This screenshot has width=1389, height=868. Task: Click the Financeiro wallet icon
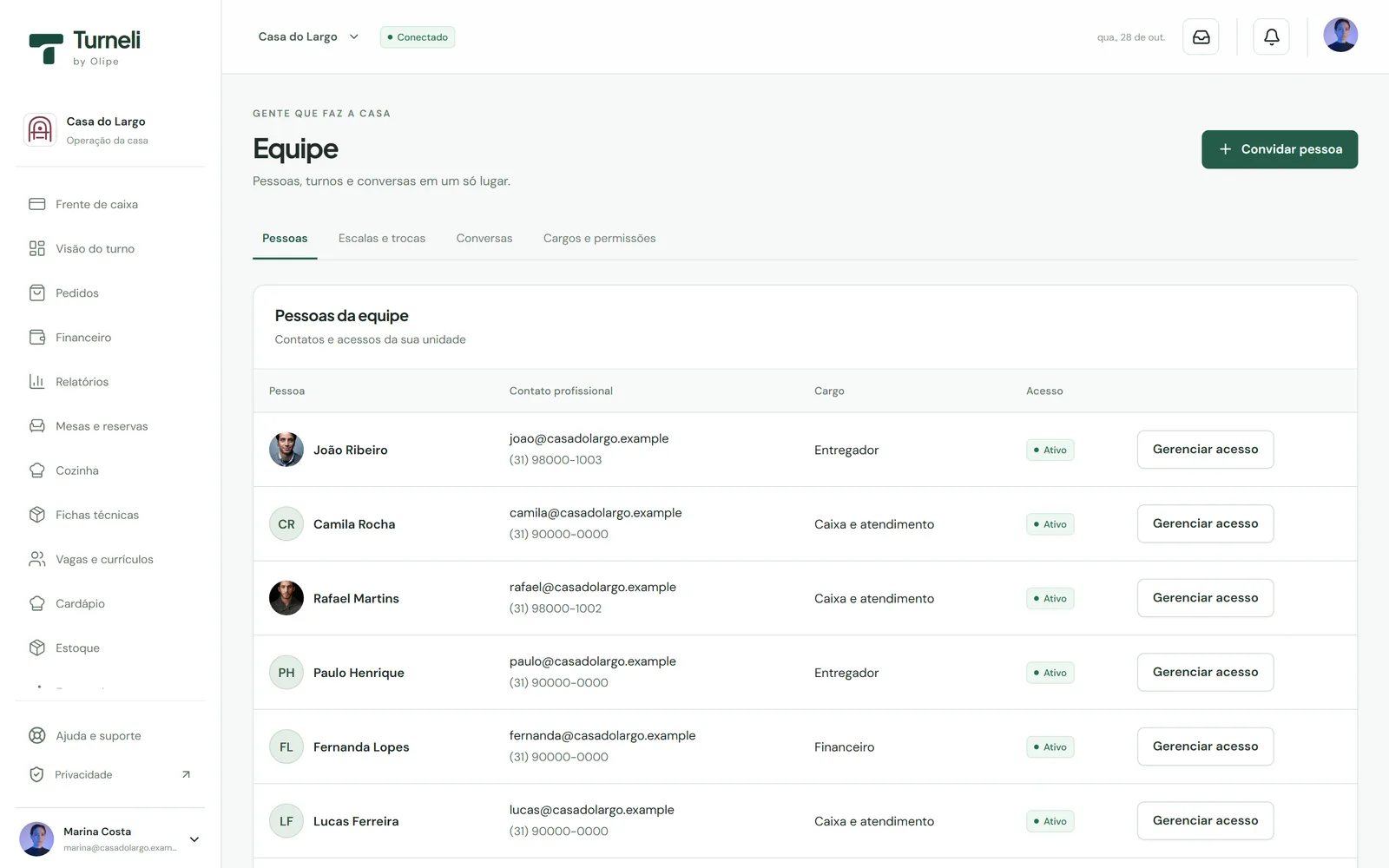click(37, 337)
